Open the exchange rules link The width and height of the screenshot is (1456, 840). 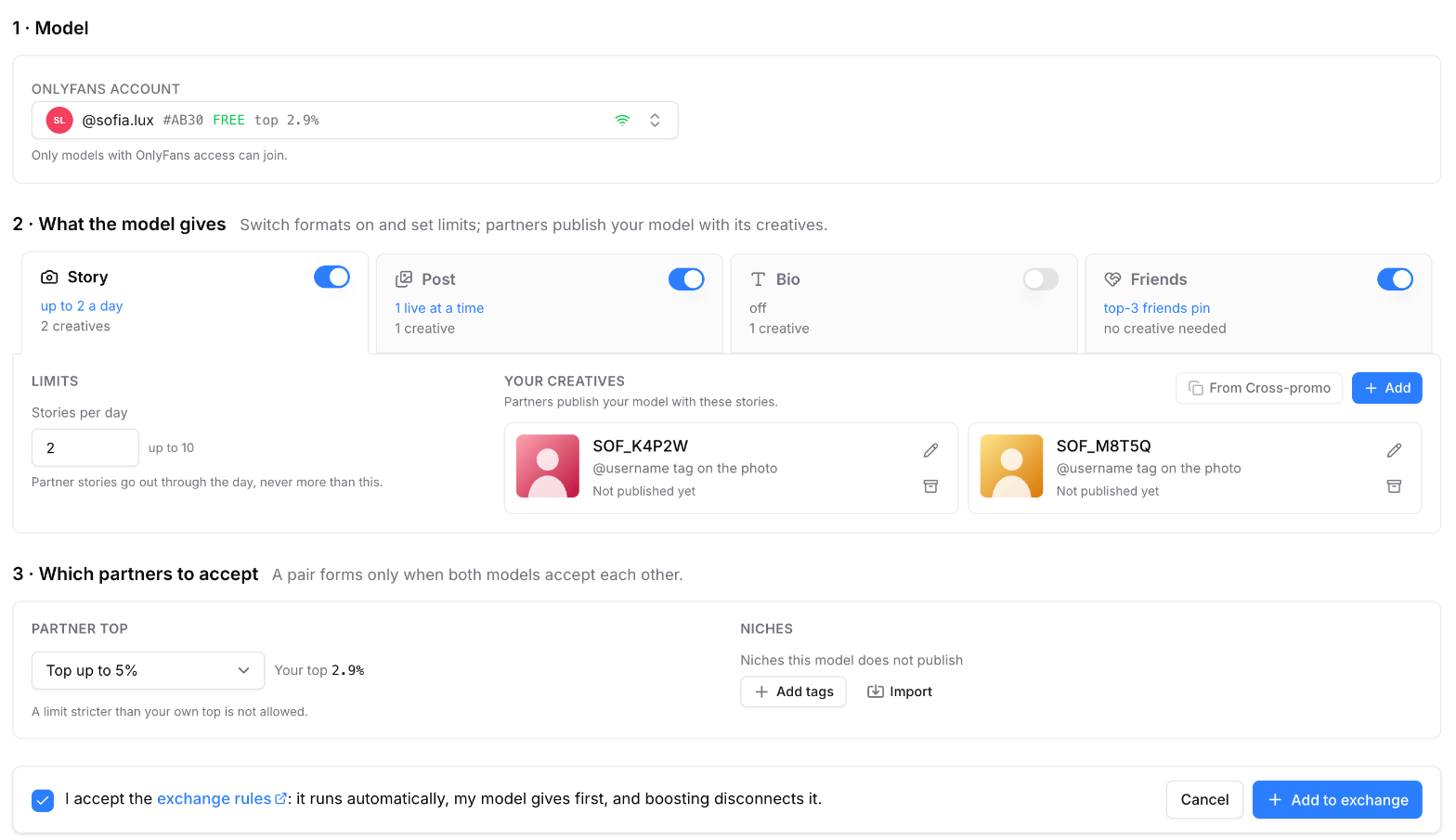(x=221, y=799)
